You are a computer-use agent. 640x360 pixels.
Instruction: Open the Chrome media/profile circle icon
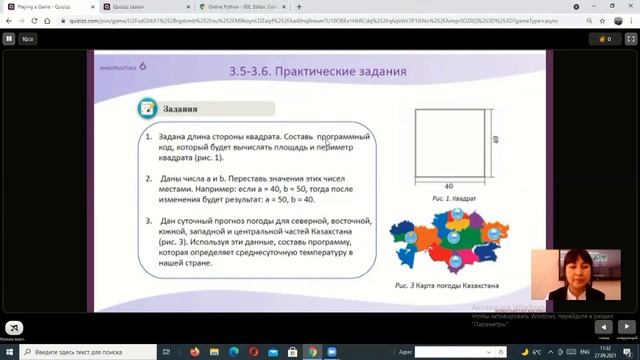pos(576,7)
